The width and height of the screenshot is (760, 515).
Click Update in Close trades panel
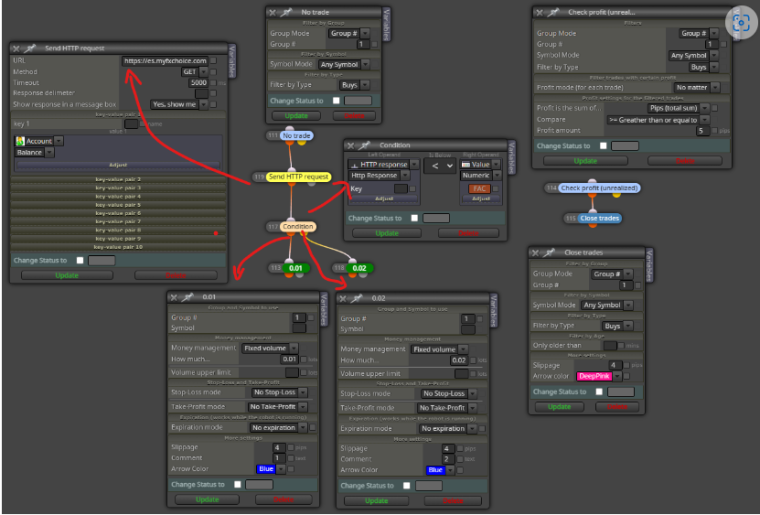pyautogui.click(x=559, y=406)
